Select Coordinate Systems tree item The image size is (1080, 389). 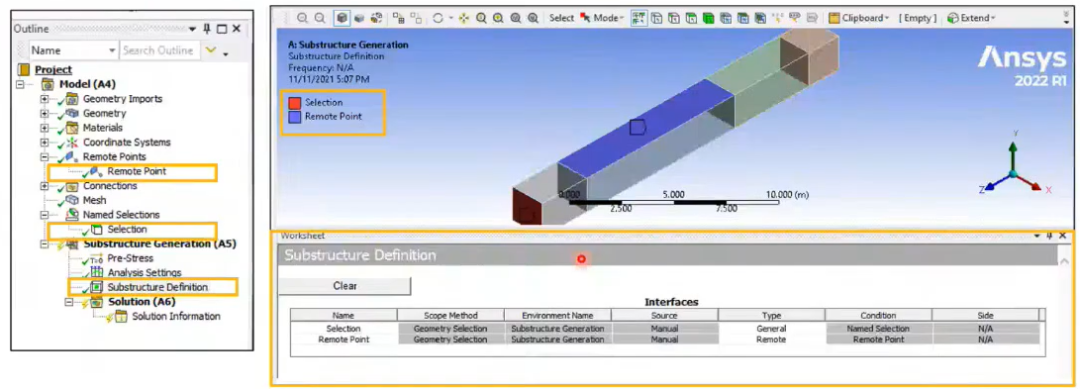tap(127, 142)
